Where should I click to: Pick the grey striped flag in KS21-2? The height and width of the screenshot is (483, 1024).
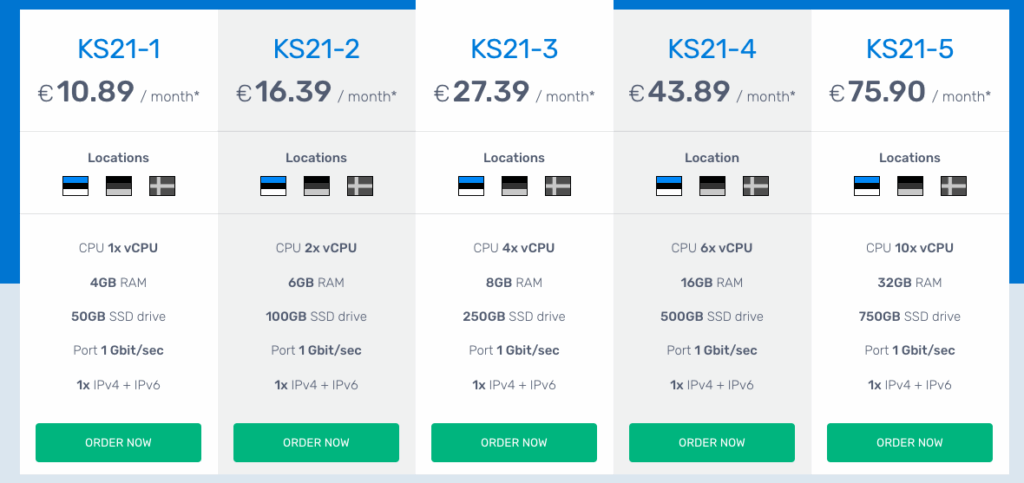point(316,186)
